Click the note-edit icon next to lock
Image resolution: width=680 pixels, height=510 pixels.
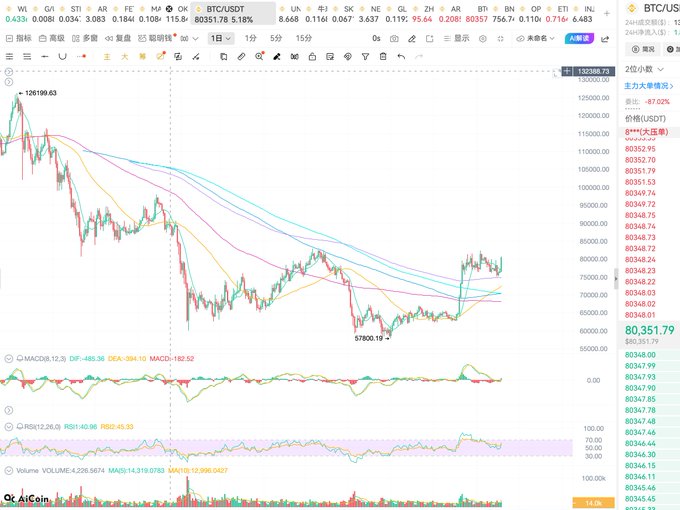point(330,56)
